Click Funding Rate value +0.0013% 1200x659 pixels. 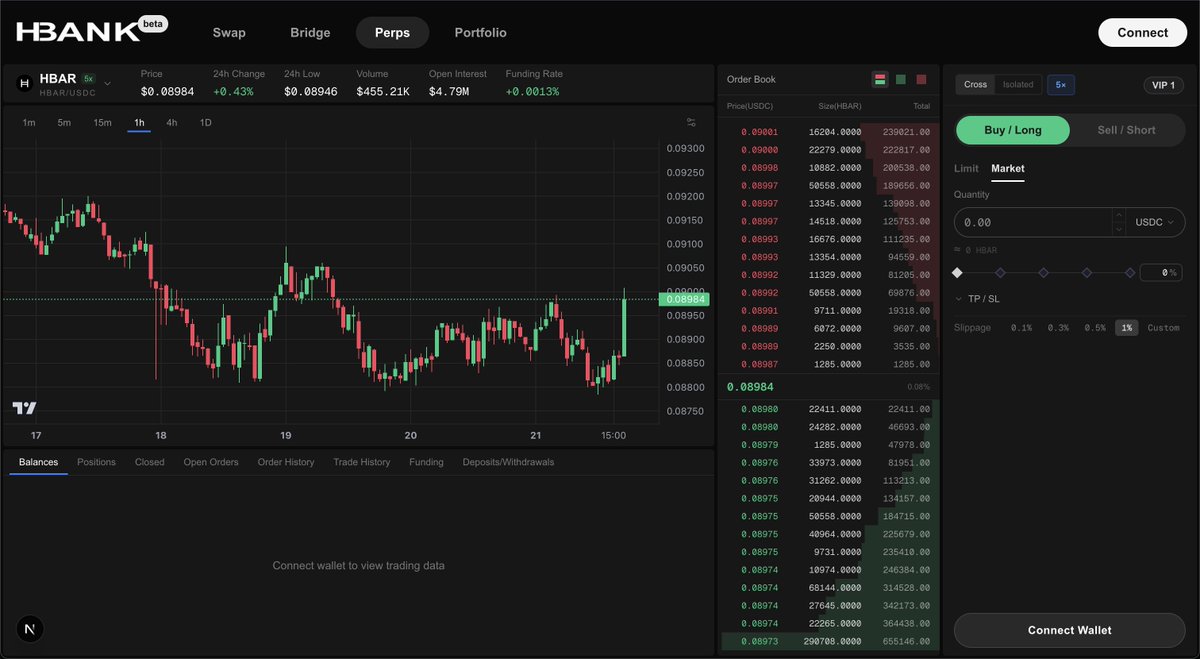pyautogui.click(x=532, y=91)
